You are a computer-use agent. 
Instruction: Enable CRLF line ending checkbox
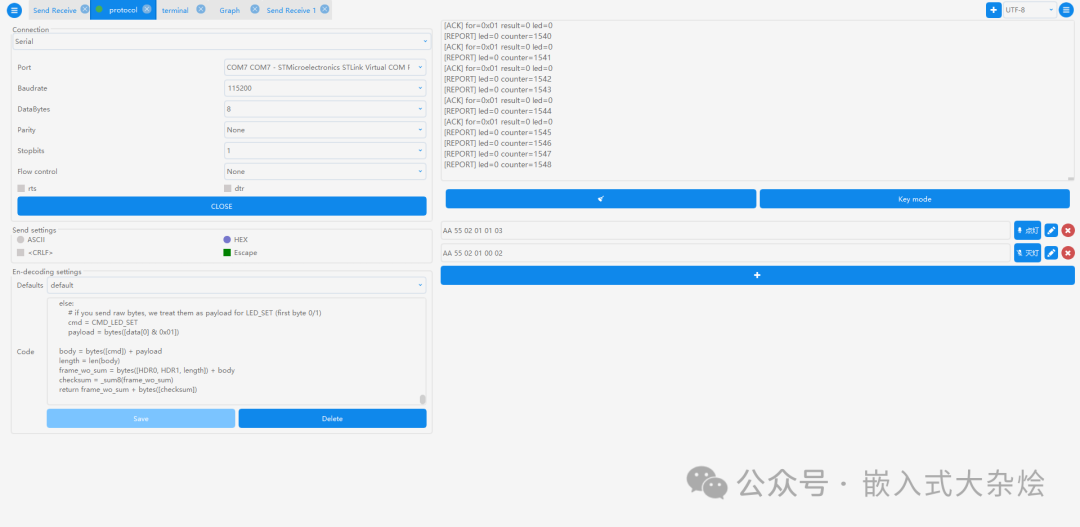21,253
